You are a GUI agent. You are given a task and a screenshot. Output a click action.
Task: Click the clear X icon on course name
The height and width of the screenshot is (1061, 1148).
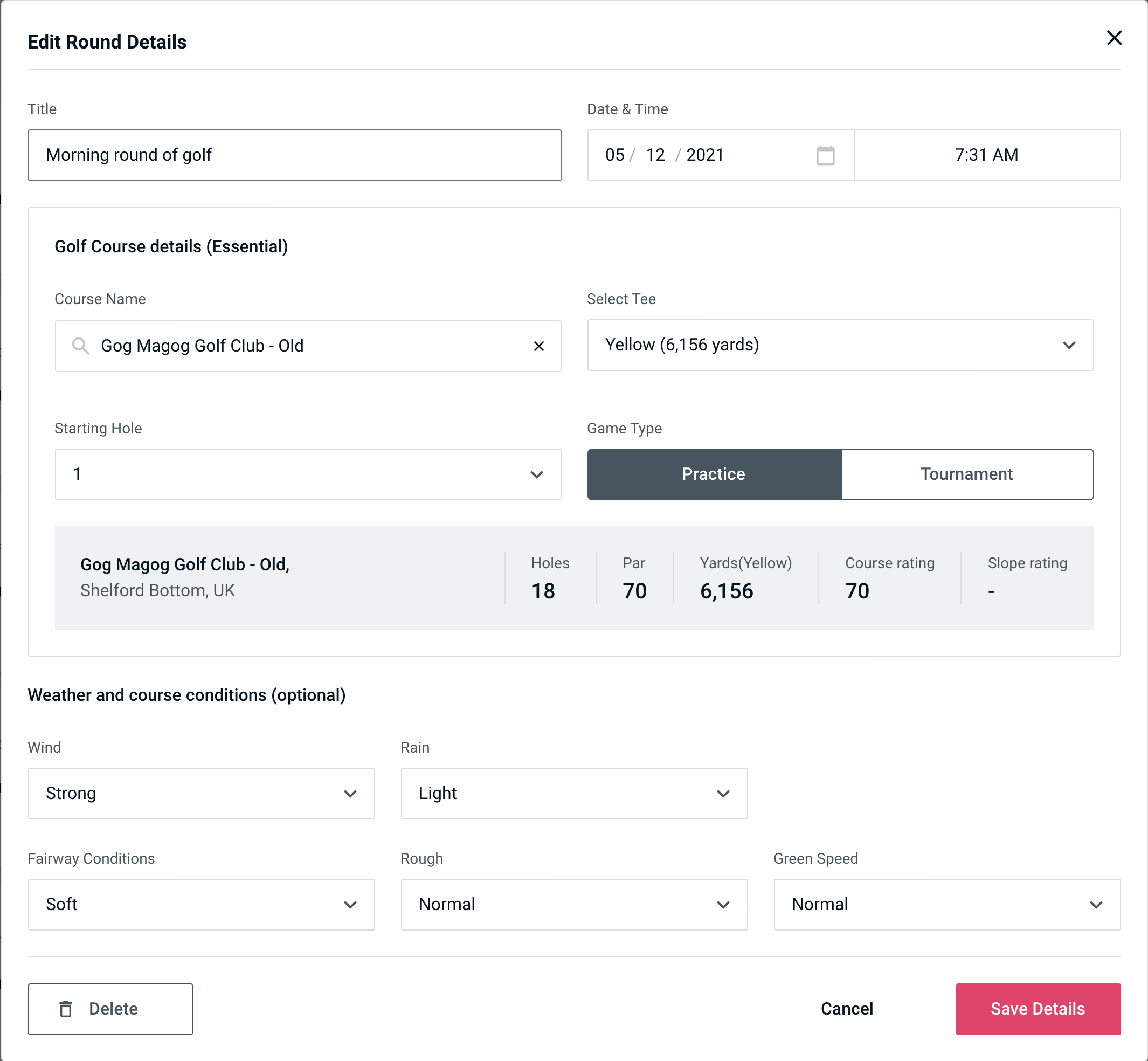click(540, 345)
